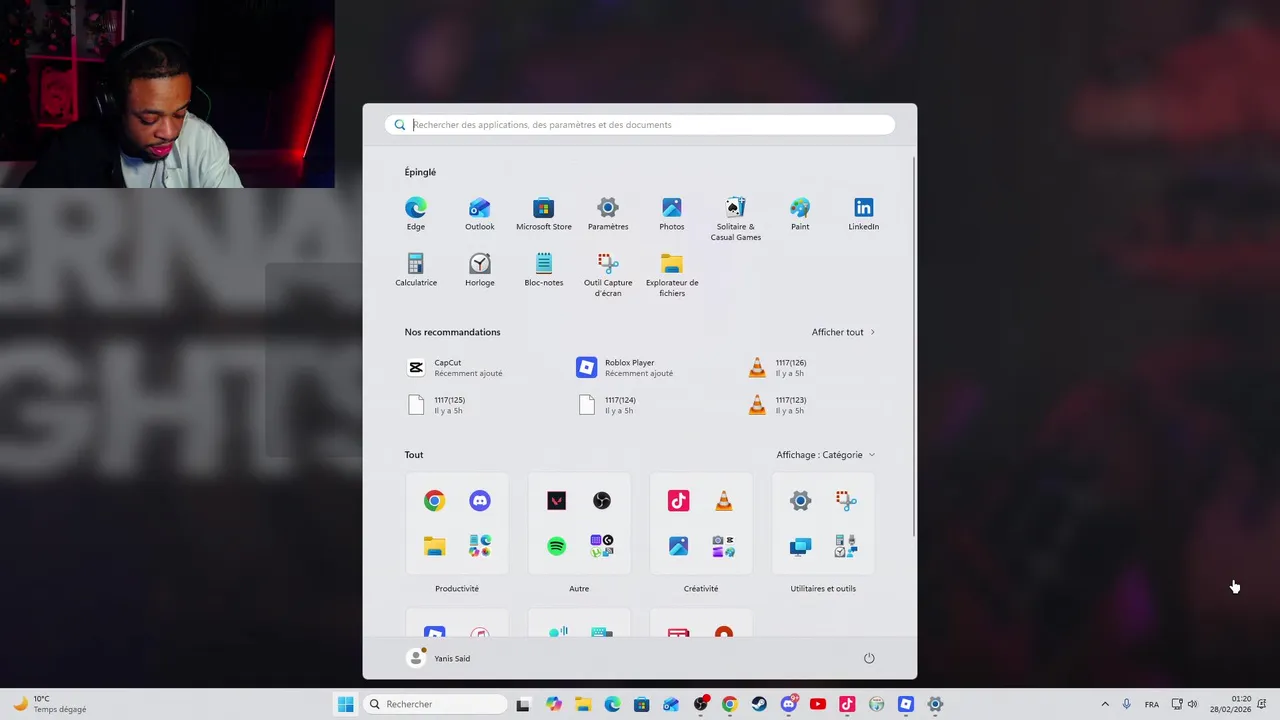Image resolution: width=1280 pixels, height=720 pixels.
Task: Open YouTube from the taskbar
Action: [818, 704]
